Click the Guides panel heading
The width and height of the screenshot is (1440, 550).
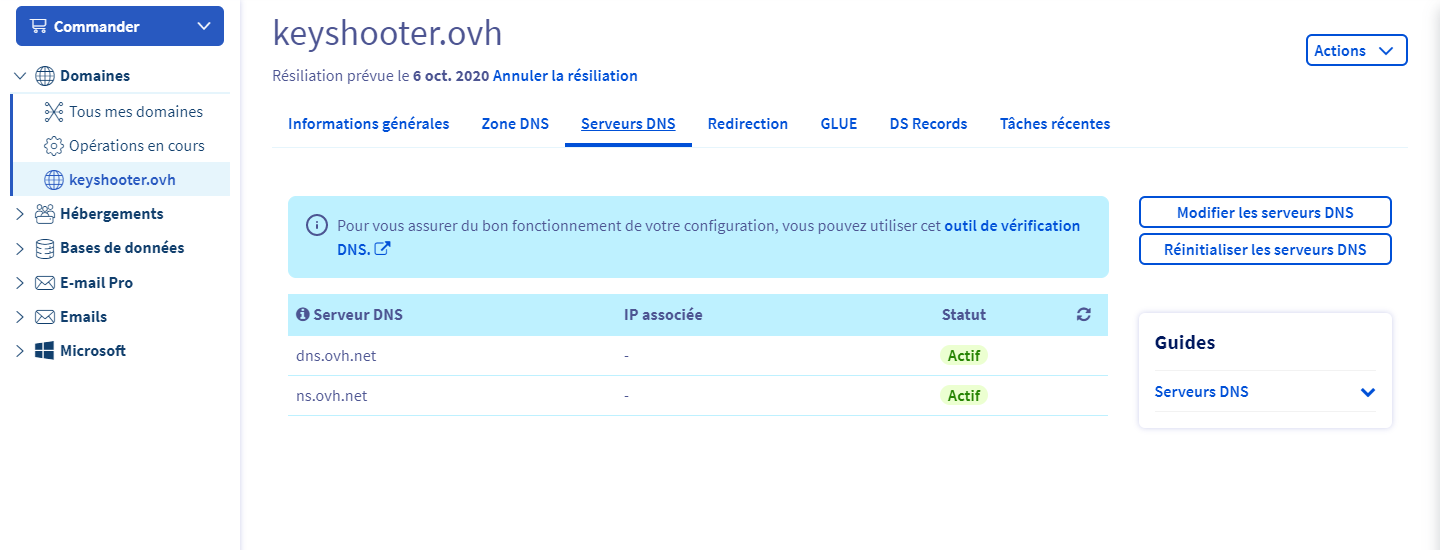click(1185, 342)
